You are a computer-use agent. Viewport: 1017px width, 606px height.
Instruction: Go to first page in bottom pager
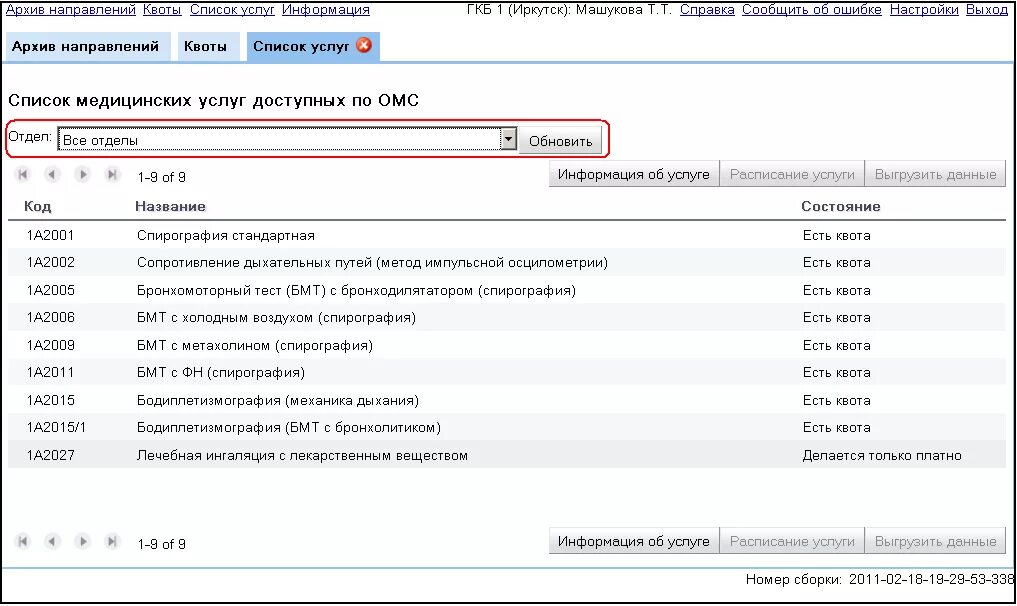[x=23, y=541]
